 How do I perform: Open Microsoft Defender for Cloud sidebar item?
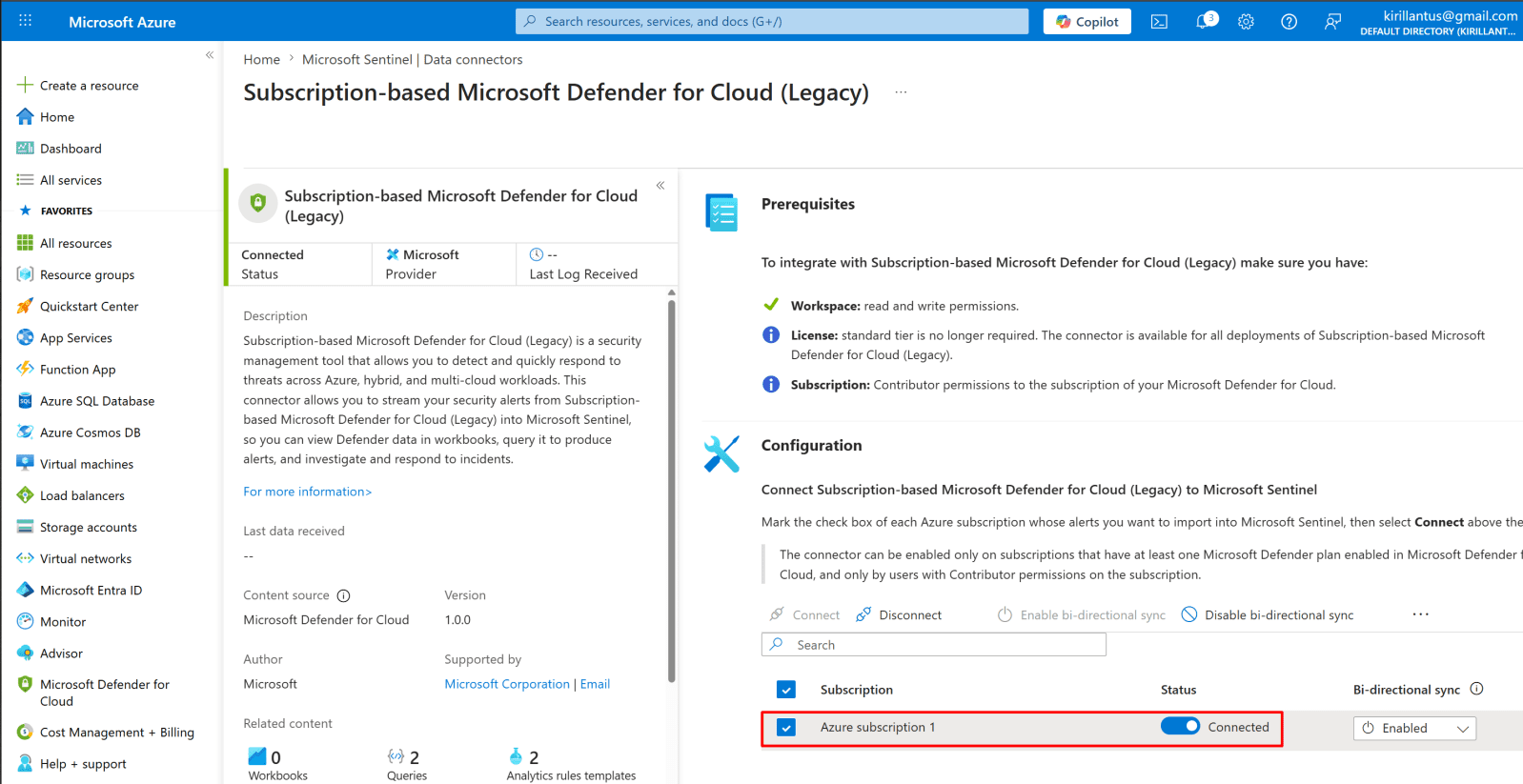(104, 693)
